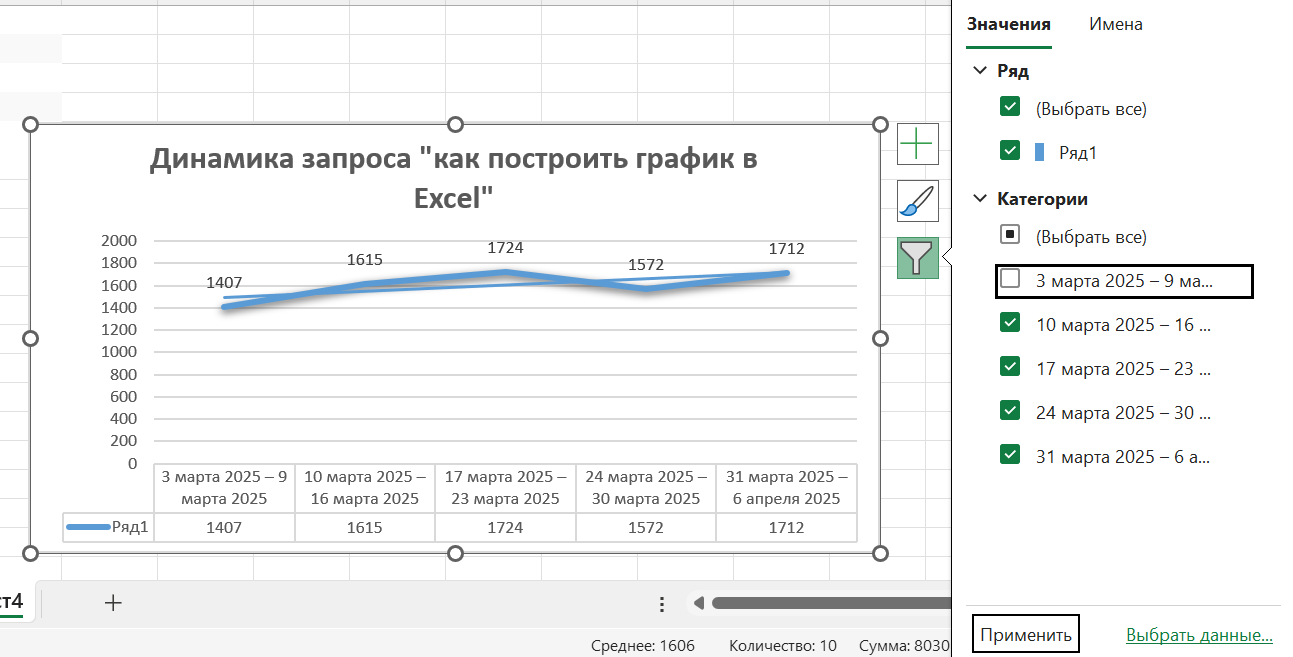This screenshot has height=657, width=1293.
Task: Collapse the Категории section chevron
Action: tap(978, 199)
